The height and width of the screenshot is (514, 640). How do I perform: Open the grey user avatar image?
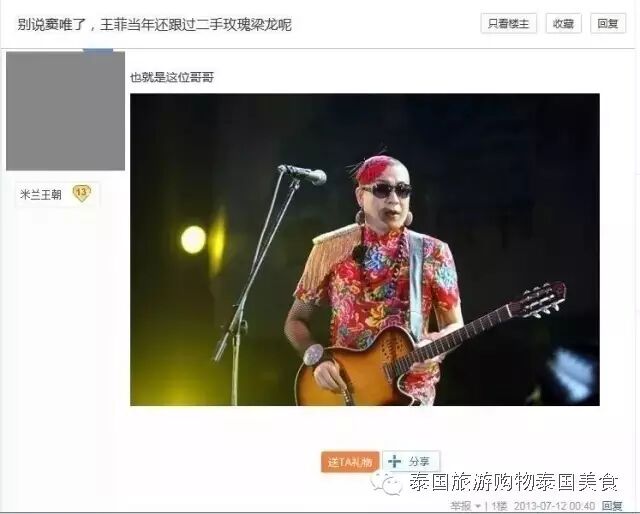point(65,111)
